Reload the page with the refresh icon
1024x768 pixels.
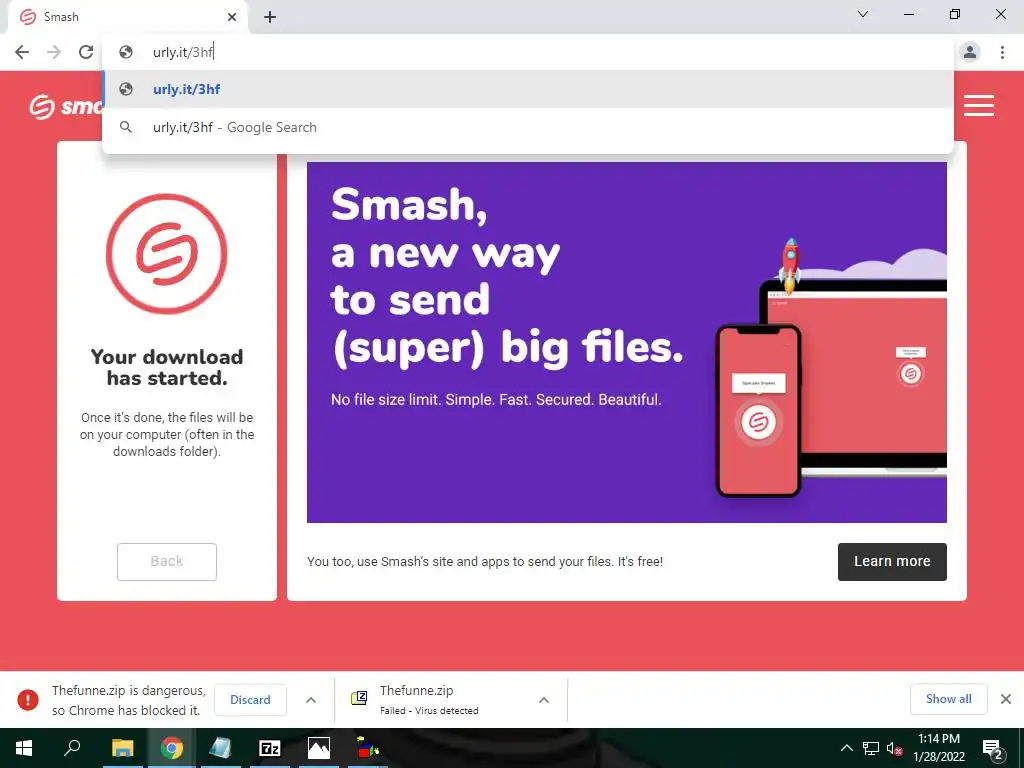(x=86, y=52)
